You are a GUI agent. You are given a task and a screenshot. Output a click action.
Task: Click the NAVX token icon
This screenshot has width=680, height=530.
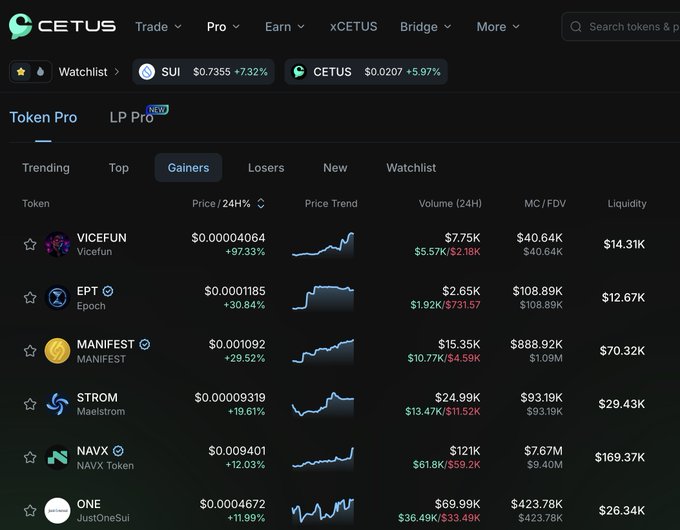57,458
